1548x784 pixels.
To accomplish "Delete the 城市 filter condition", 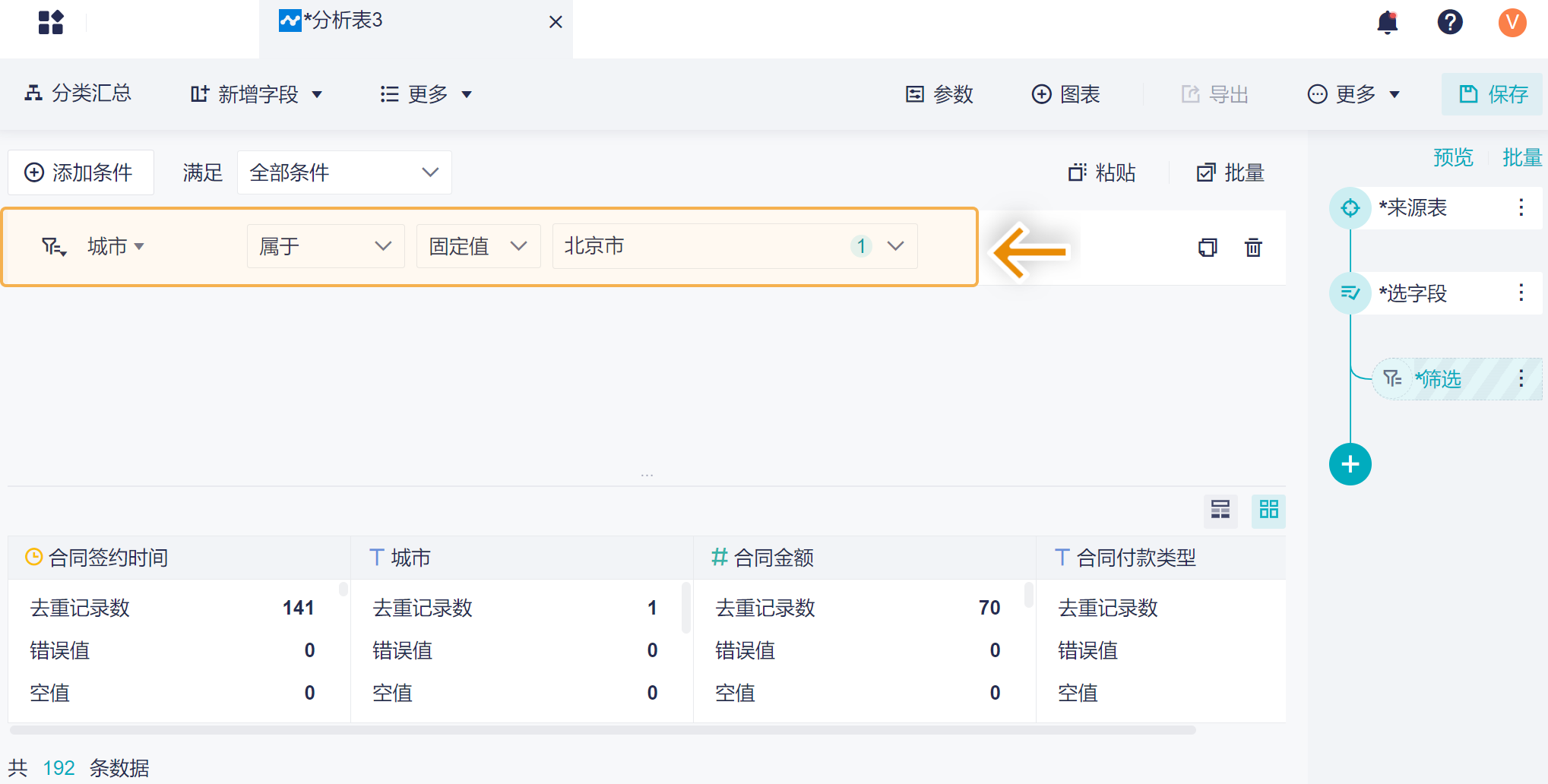I will pos(1253,248).
